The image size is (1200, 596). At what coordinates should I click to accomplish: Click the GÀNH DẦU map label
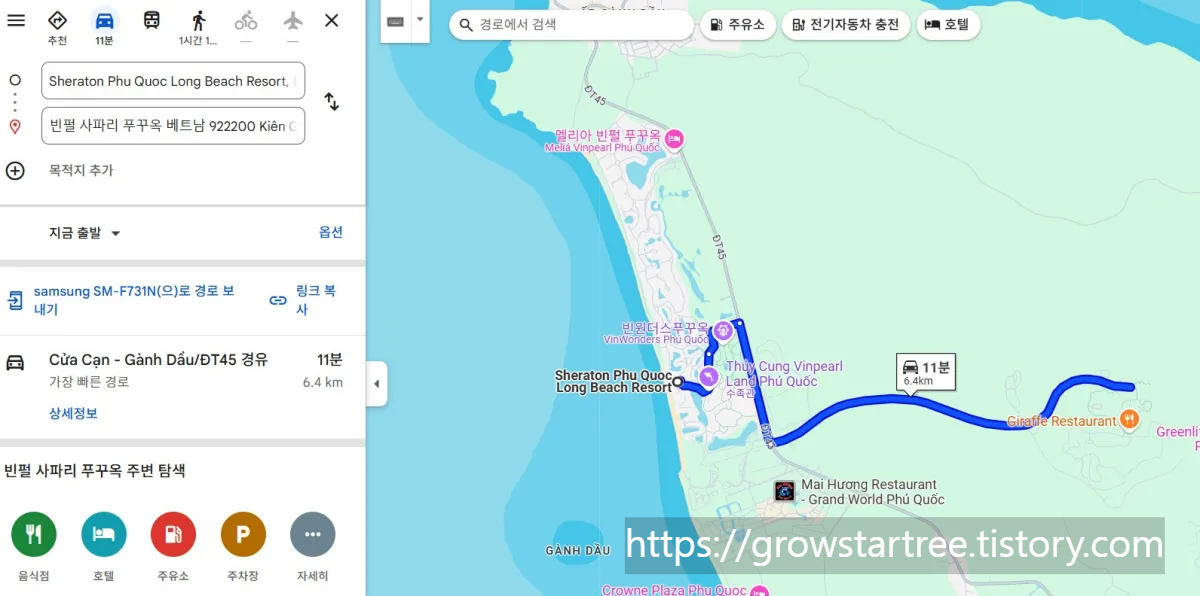pyautogui.click(x=578, y=551)
